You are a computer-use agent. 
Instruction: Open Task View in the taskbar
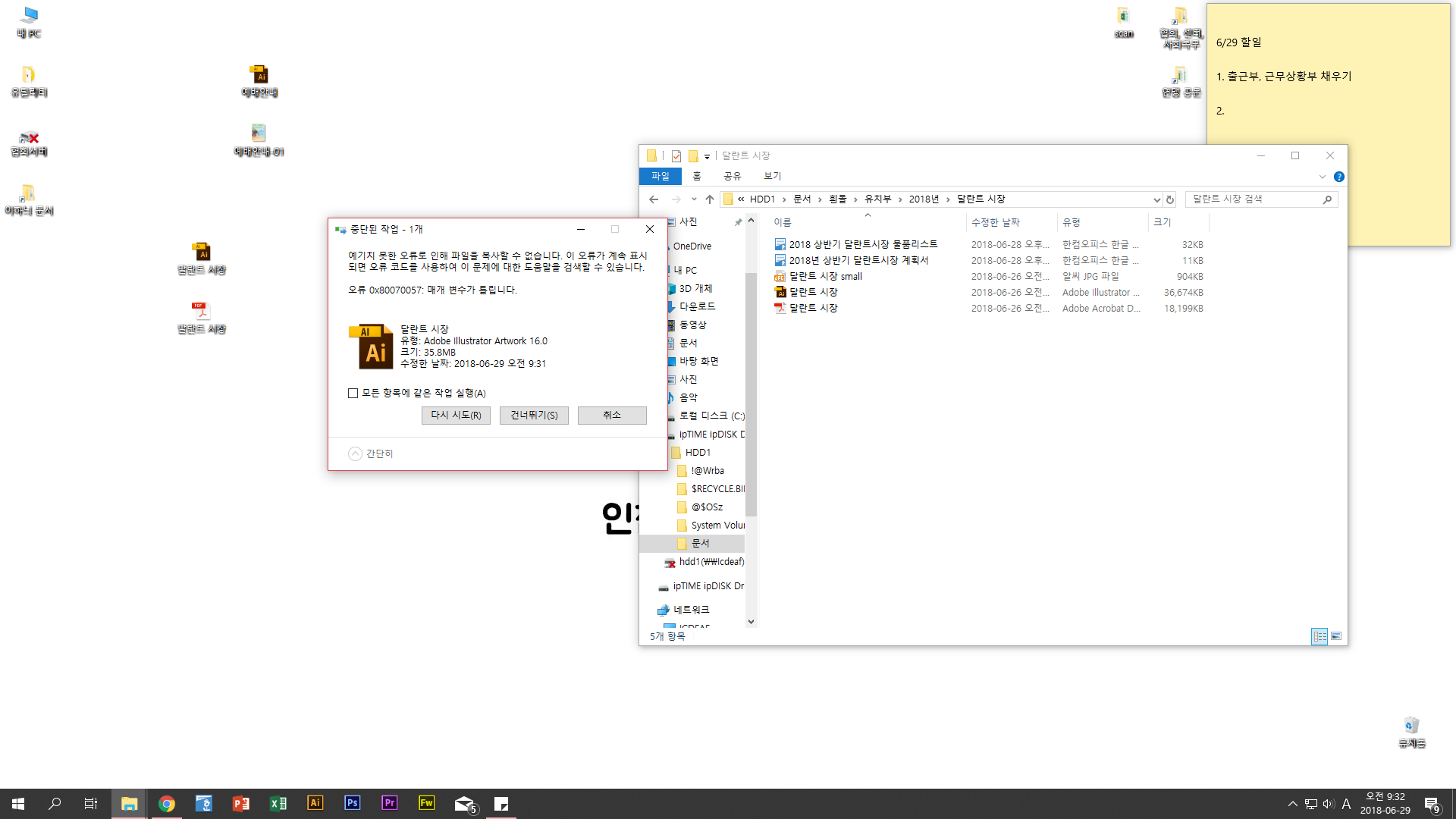(91, 803)
